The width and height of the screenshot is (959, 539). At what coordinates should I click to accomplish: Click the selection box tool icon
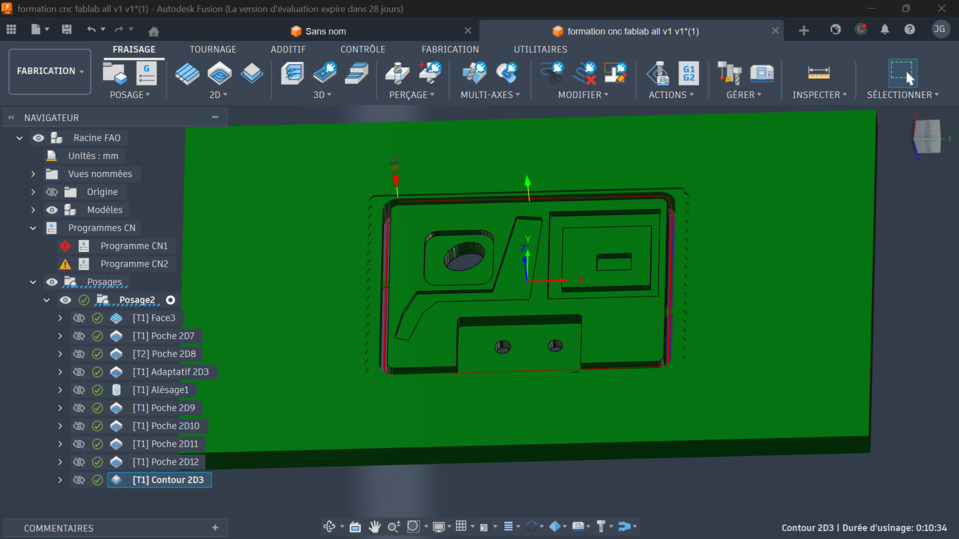click(902, 73)
